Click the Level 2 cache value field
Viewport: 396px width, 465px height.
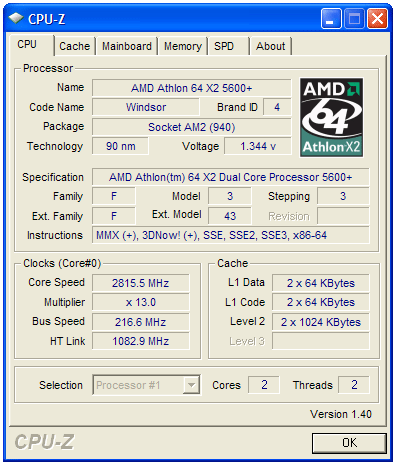(321, 322)
